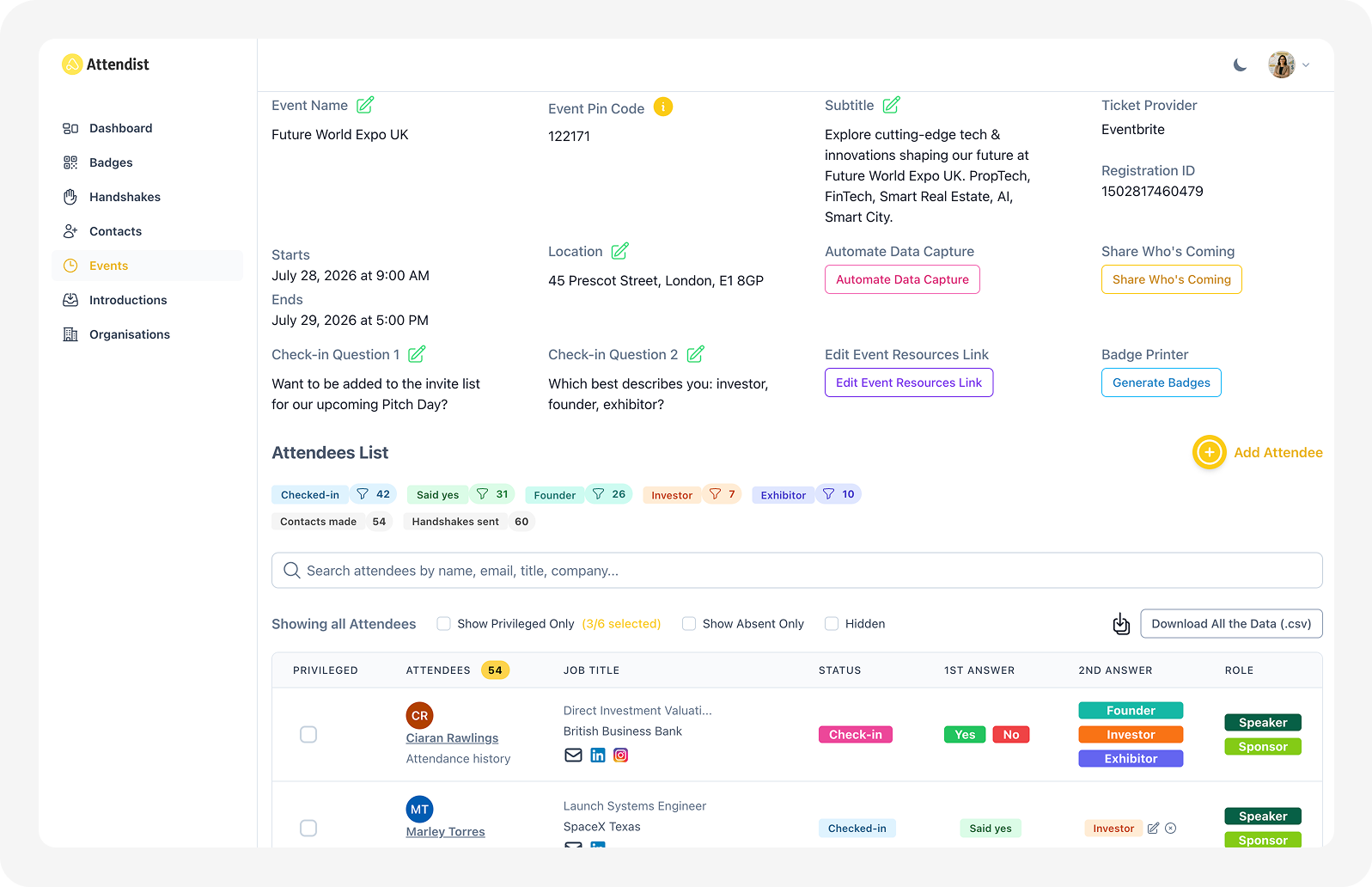
Task: Email Ciaran Rawlings via envelope icon
Action: [573, 755]
